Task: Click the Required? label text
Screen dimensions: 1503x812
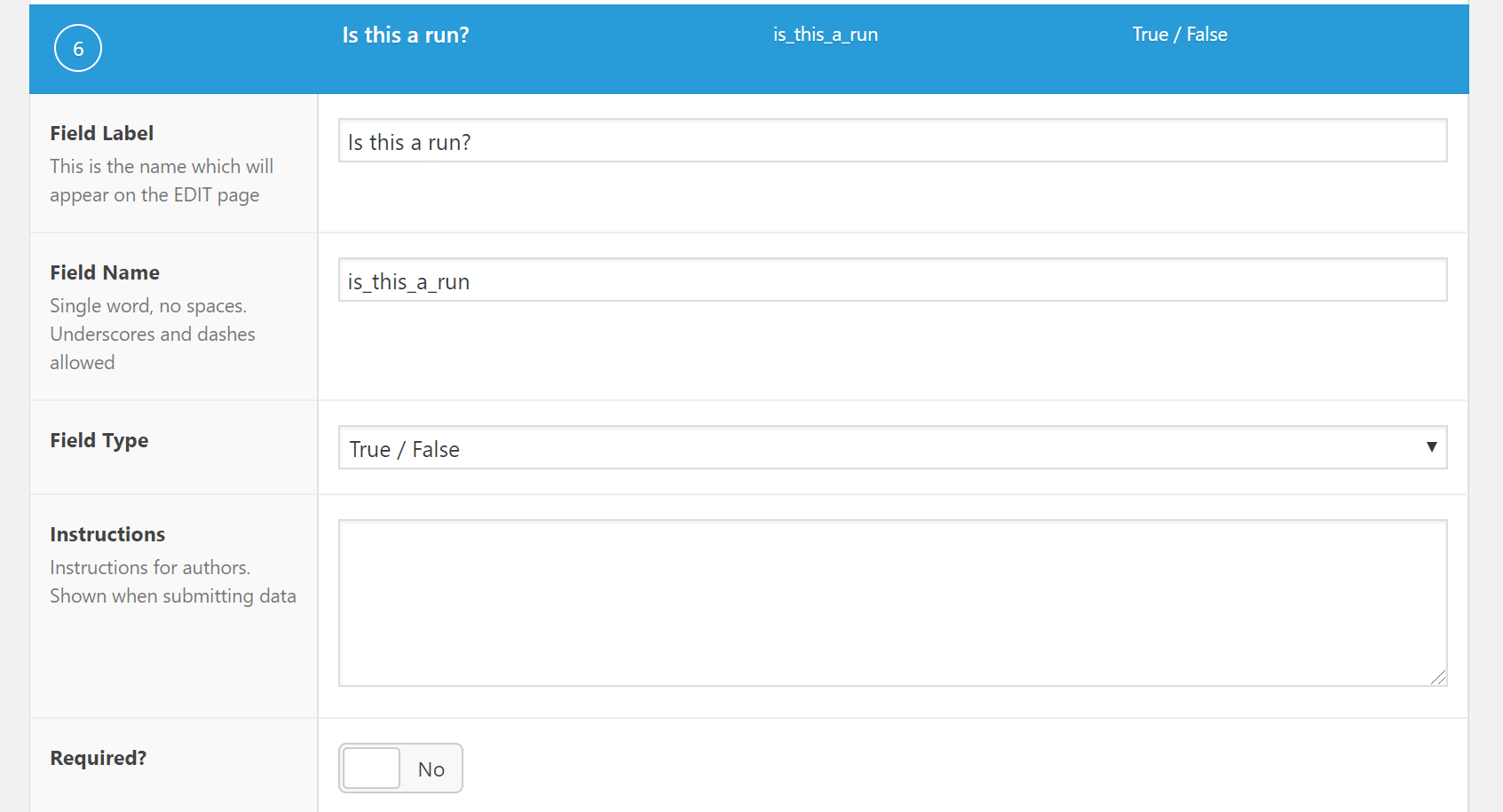Action: click(x=98, y=757)
